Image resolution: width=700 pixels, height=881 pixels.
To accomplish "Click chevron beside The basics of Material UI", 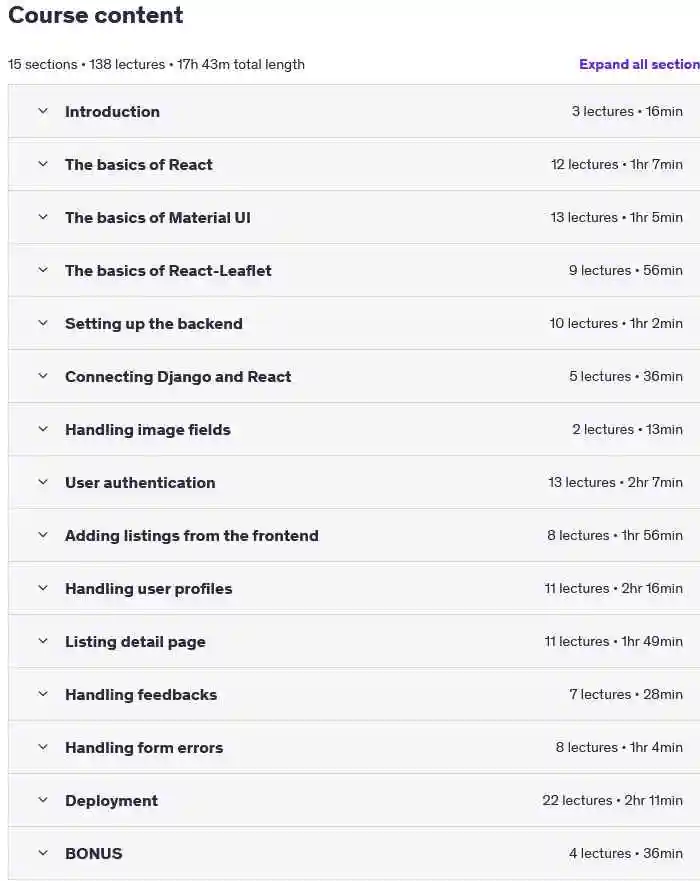I will pos(43,217).
